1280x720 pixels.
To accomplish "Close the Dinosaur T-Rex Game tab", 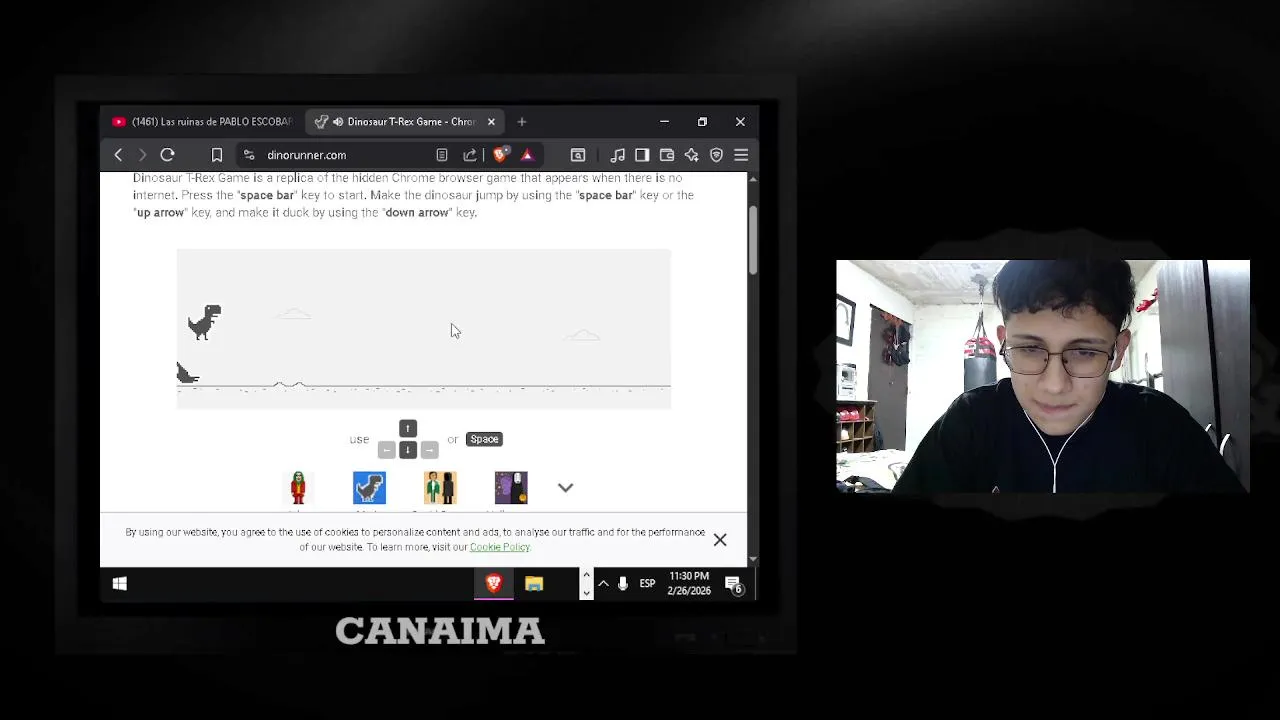I will pos(491,122).
